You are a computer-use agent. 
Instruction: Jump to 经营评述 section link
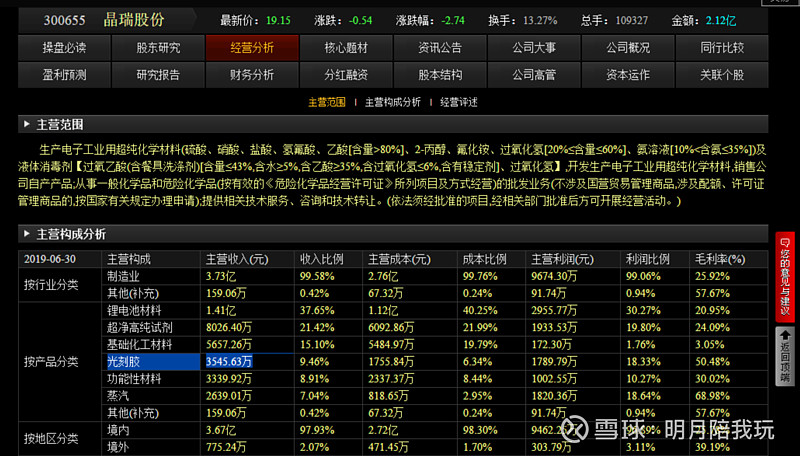(459, 103)
